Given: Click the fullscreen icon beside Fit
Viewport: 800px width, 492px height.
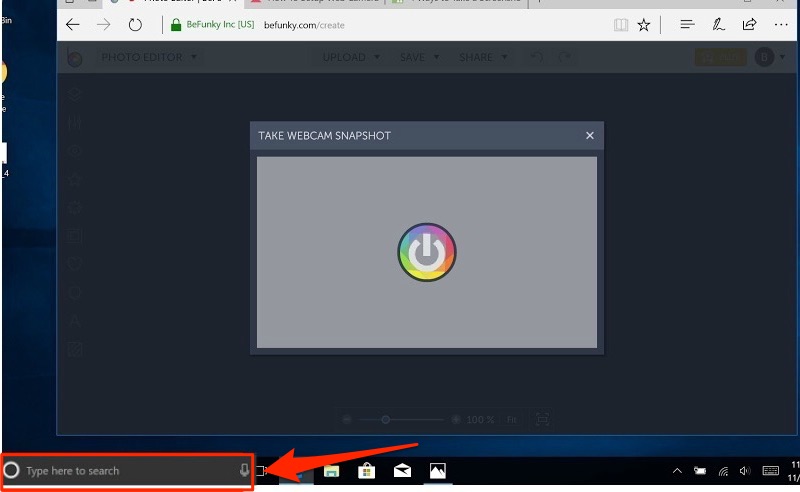Looking at the screenshot, I should tap(542, 420).
